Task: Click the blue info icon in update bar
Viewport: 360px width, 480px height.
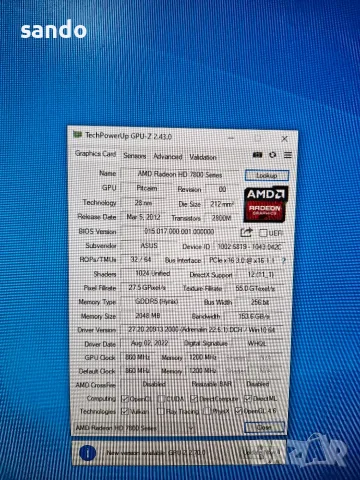Action: tap(87, 453)
